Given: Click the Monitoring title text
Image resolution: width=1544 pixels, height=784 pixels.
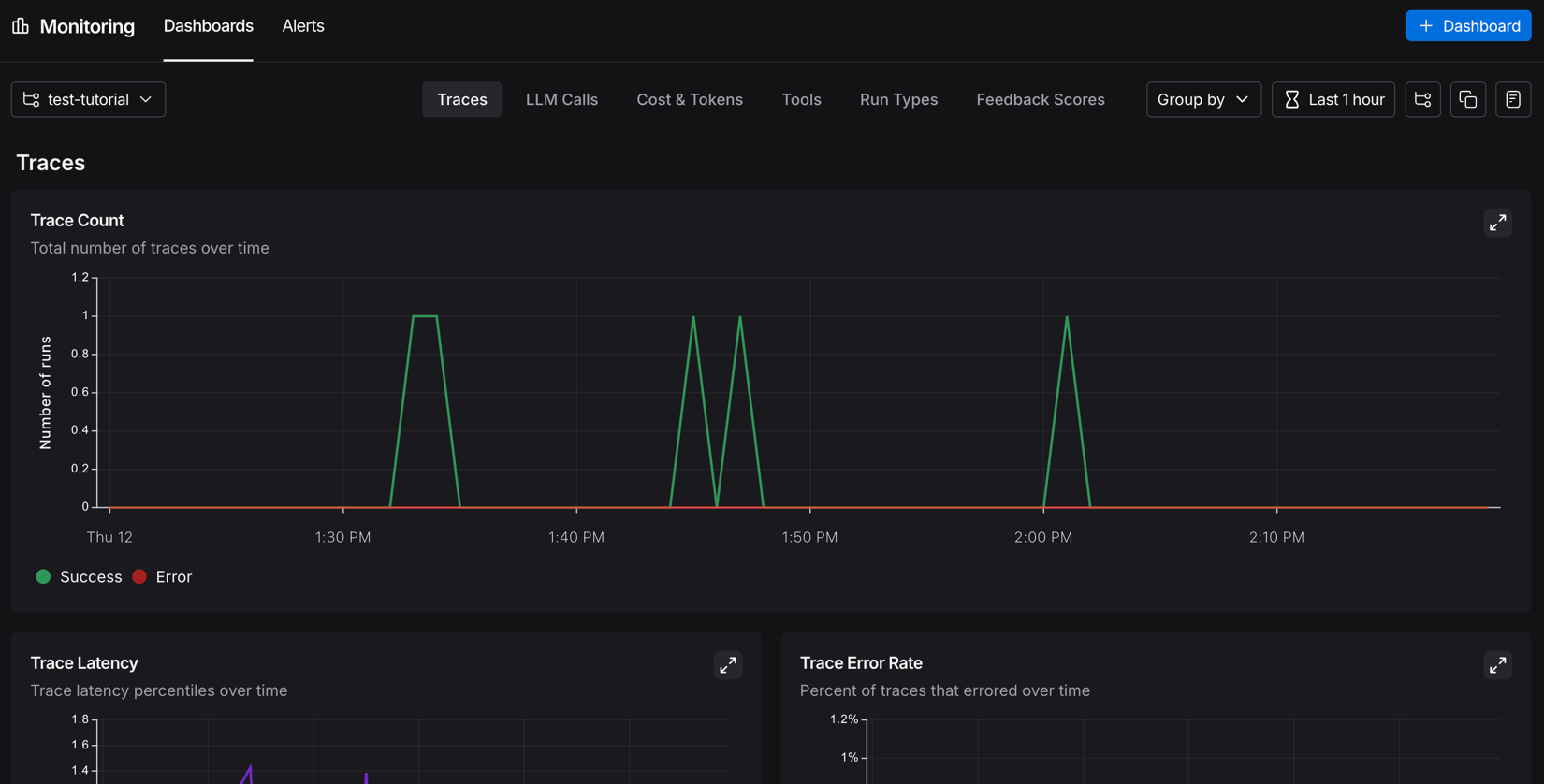Looking at the screenshot, I should click(x=87, y=26).
